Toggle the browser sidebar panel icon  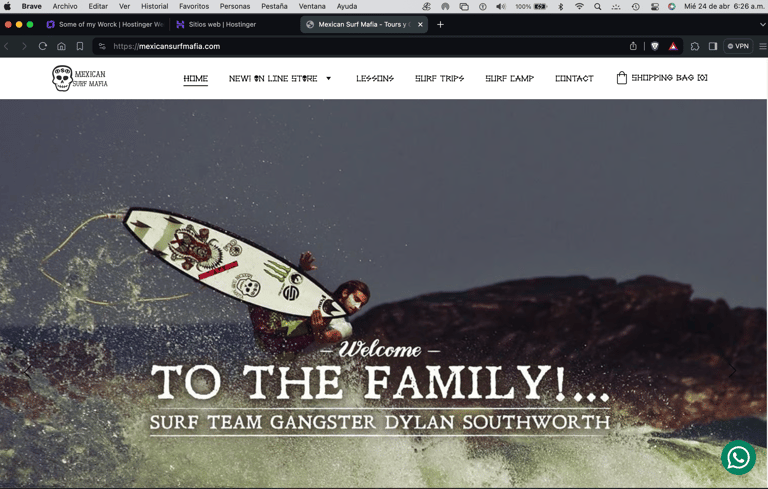tap(713, 46)
